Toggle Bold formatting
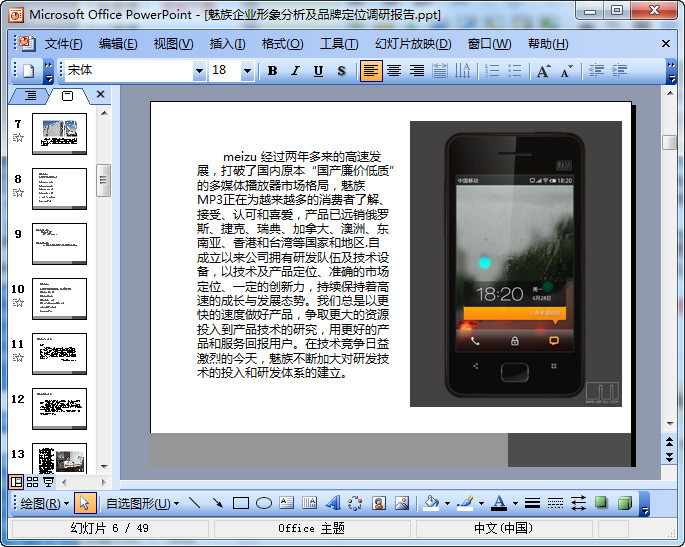The width and height of the screenshot is (685, 547). 272,71
